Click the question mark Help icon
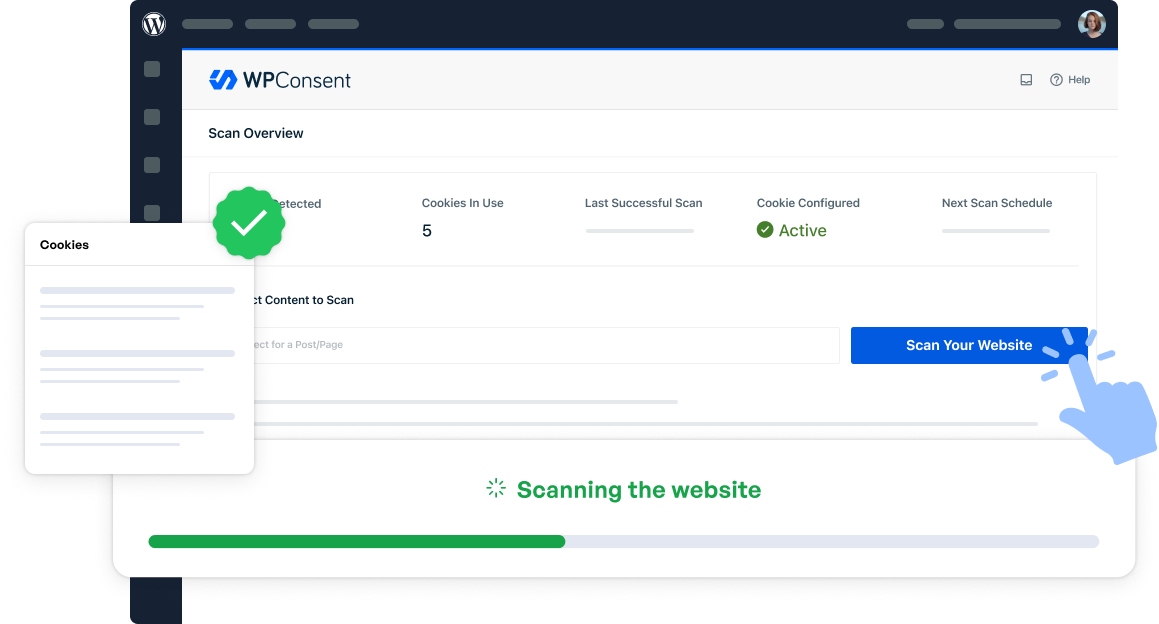The width and height of the screenshot is (1159, 624). (x=1056, y=80)
